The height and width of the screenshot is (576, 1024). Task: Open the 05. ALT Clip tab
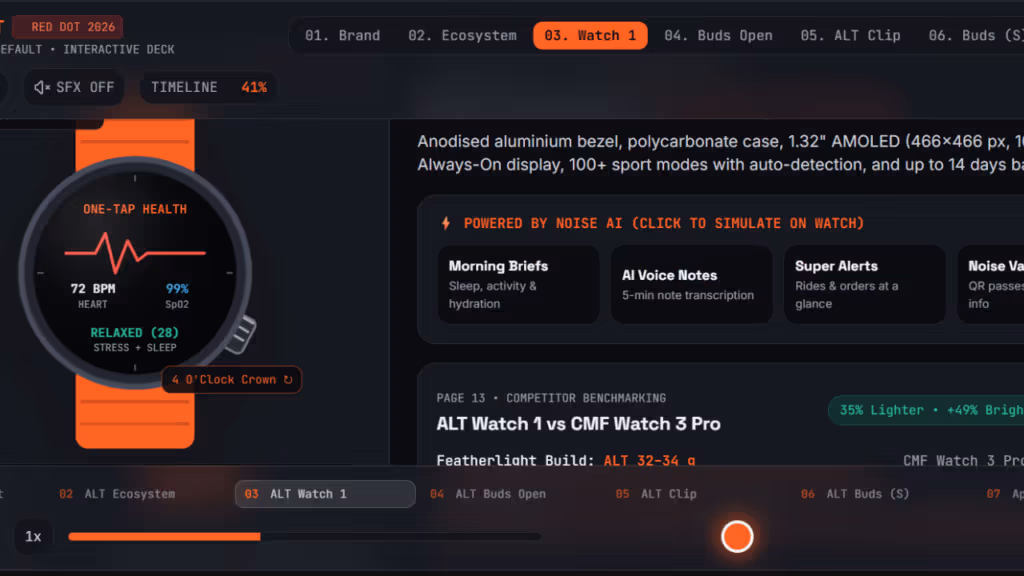click(x=850, y=35)
